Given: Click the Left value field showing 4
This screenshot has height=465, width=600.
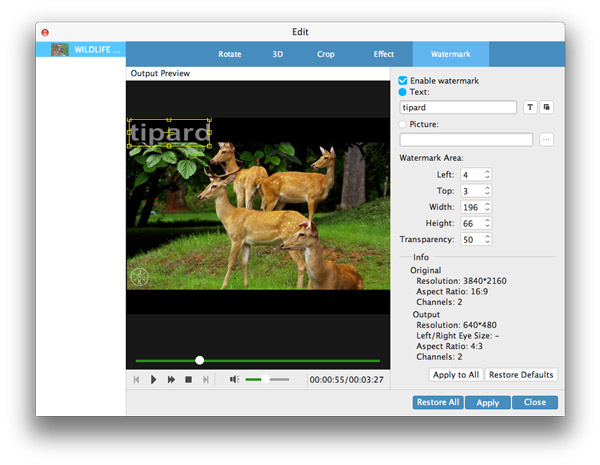Looking at the screenshot, I should [x=472, y=175].
